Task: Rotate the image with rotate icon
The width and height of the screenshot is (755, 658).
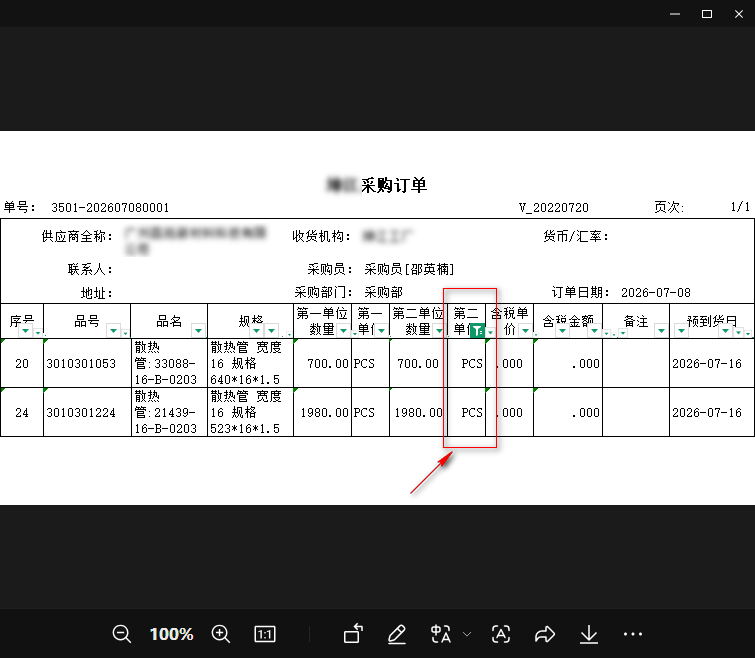Action: [353, 633]
